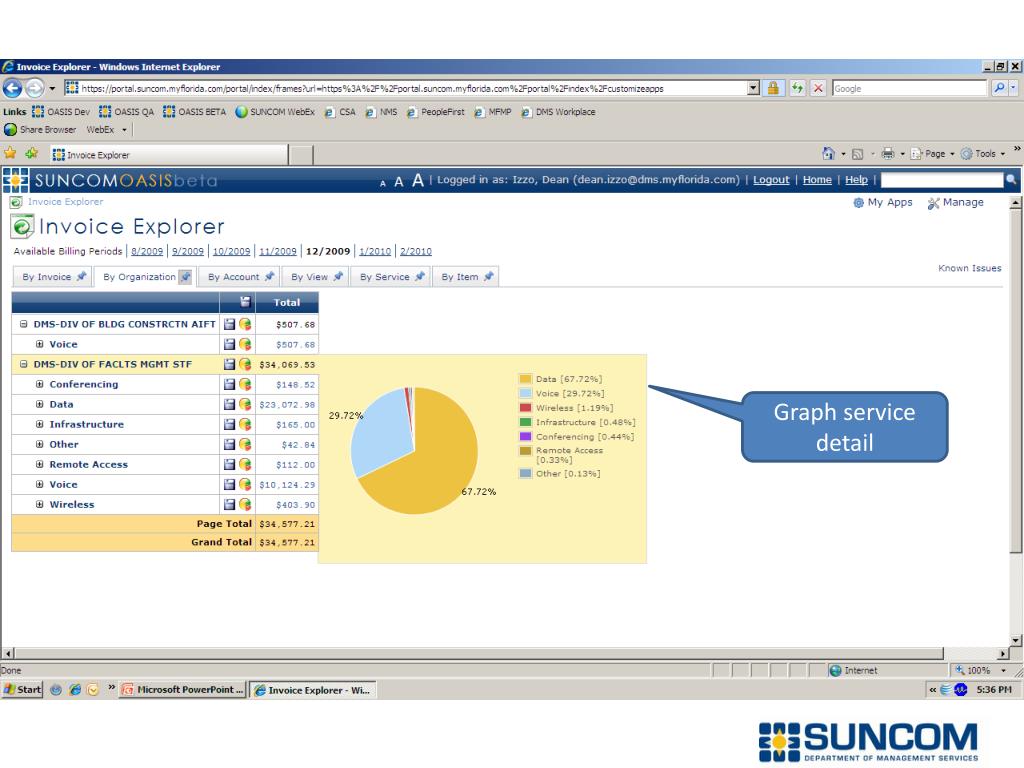Click pie chart icon in DMS-DIV OF FACLTS MGMT STF row
Screen dimensions: 1024x768
tap(245, 364)
